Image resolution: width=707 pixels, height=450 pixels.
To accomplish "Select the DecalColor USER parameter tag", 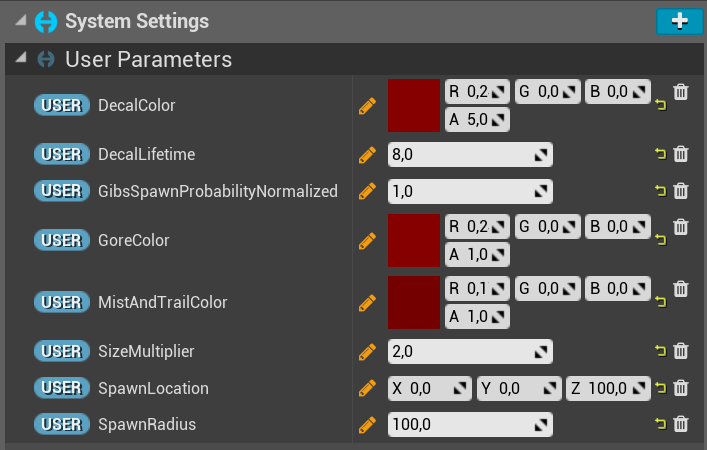I will coord(62,106).
